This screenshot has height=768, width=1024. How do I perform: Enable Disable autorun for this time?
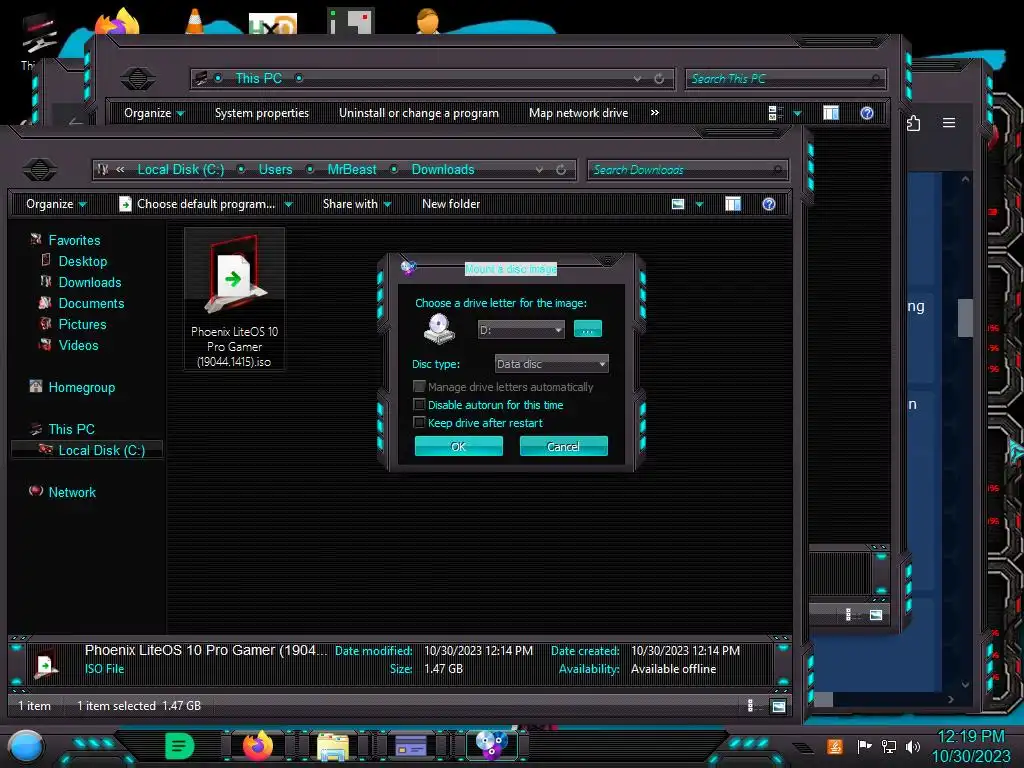419,405
